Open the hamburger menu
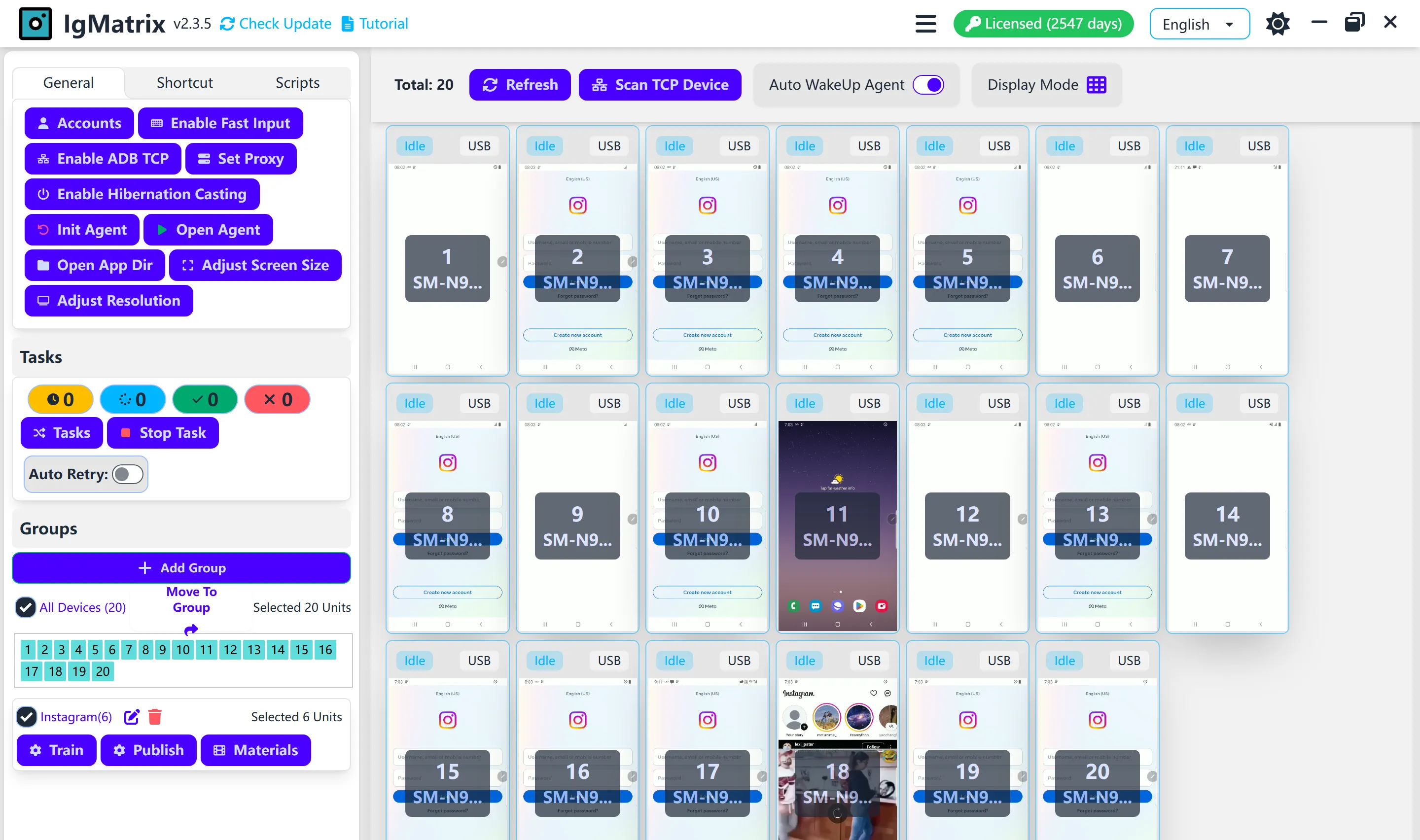The image size is (1420, 840). pos(925,23)
